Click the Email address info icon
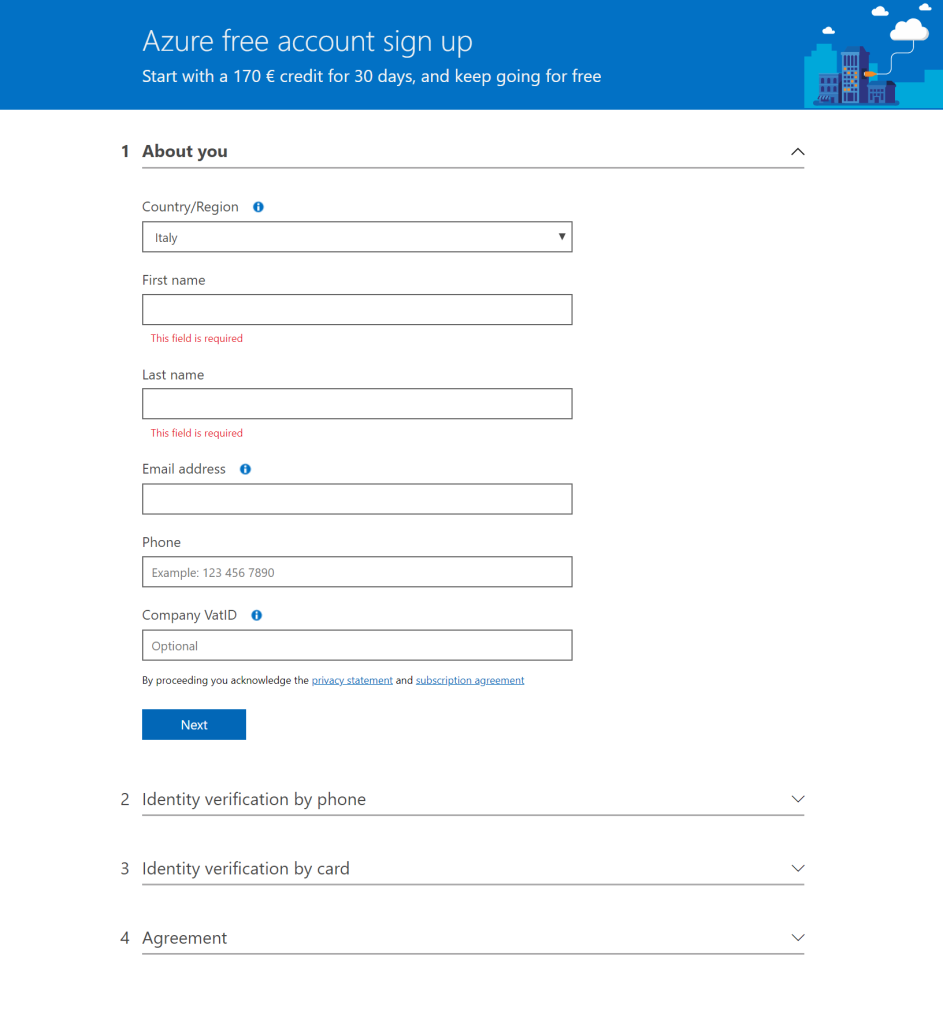943x1024 pixels. tap(246, 469)
